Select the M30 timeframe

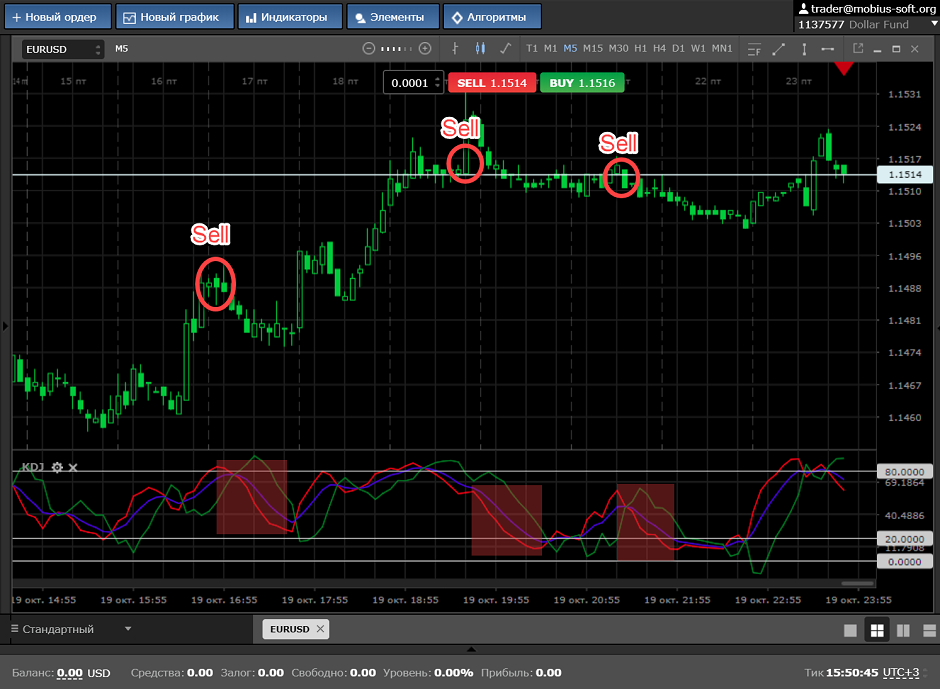tap(619, 49)
